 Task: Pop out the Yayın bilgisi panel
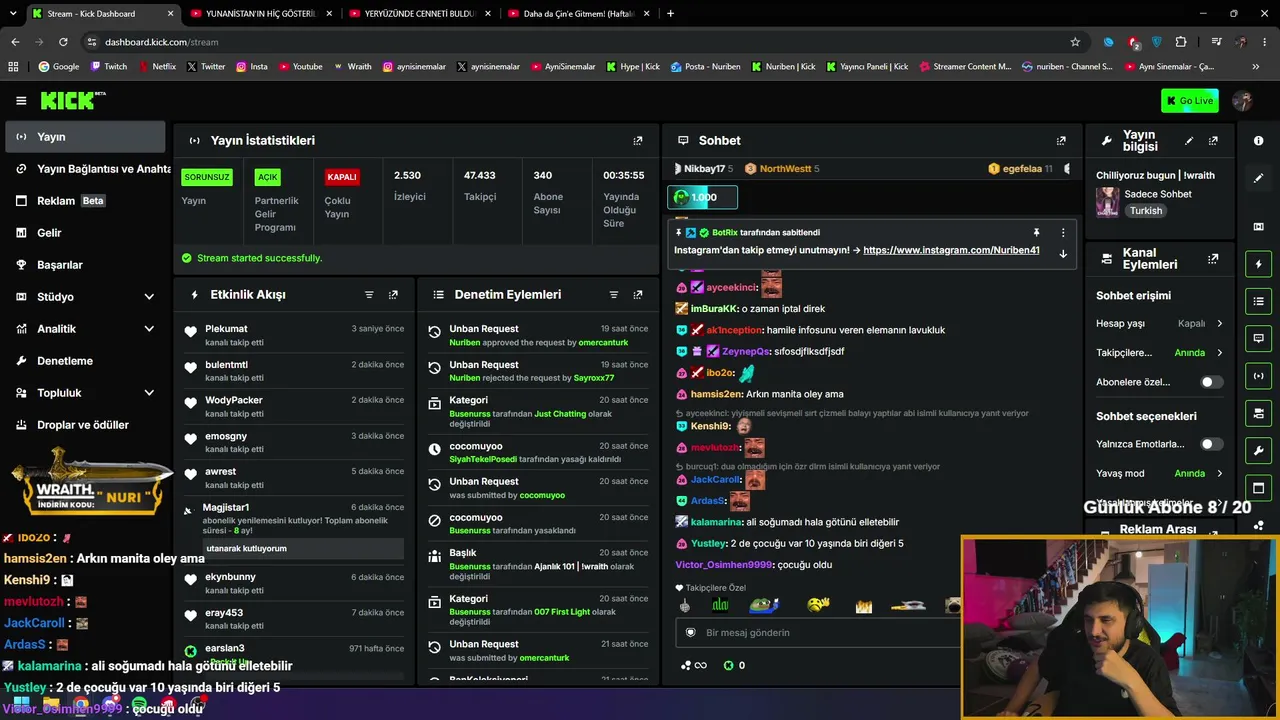click(x=1213, y=141)
